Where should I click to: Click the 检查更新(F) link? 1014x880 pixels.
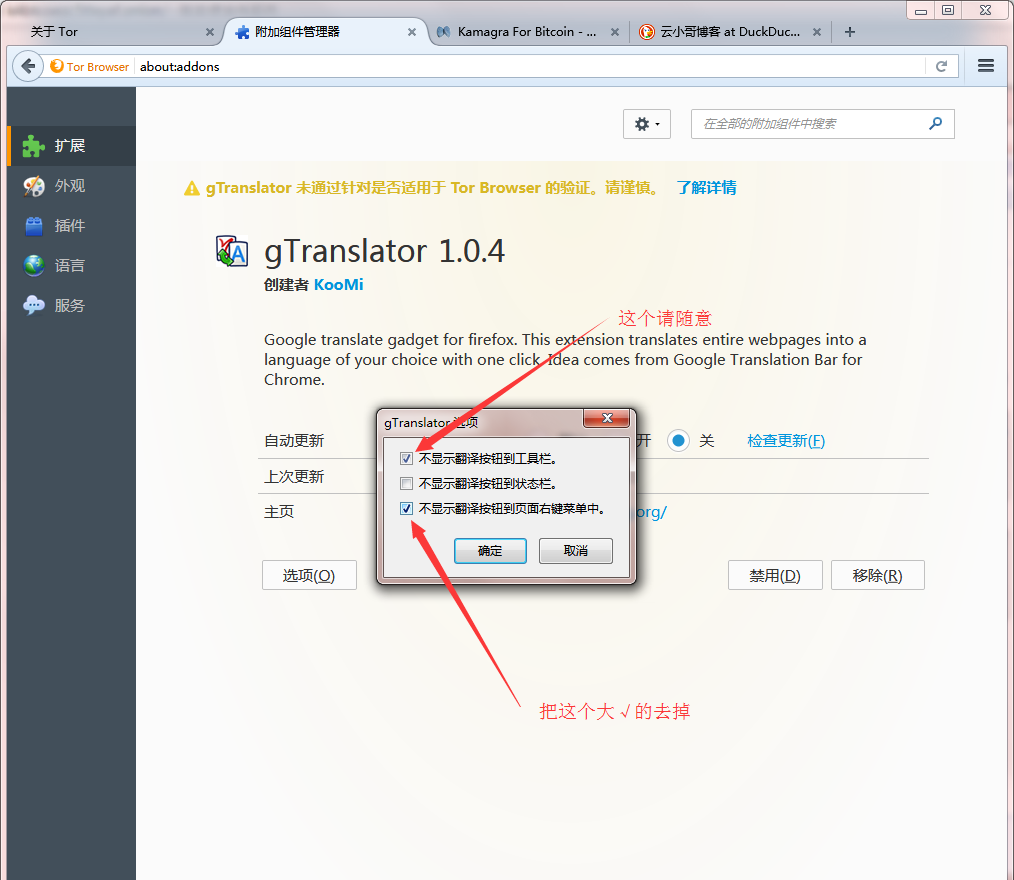(786, 441)
